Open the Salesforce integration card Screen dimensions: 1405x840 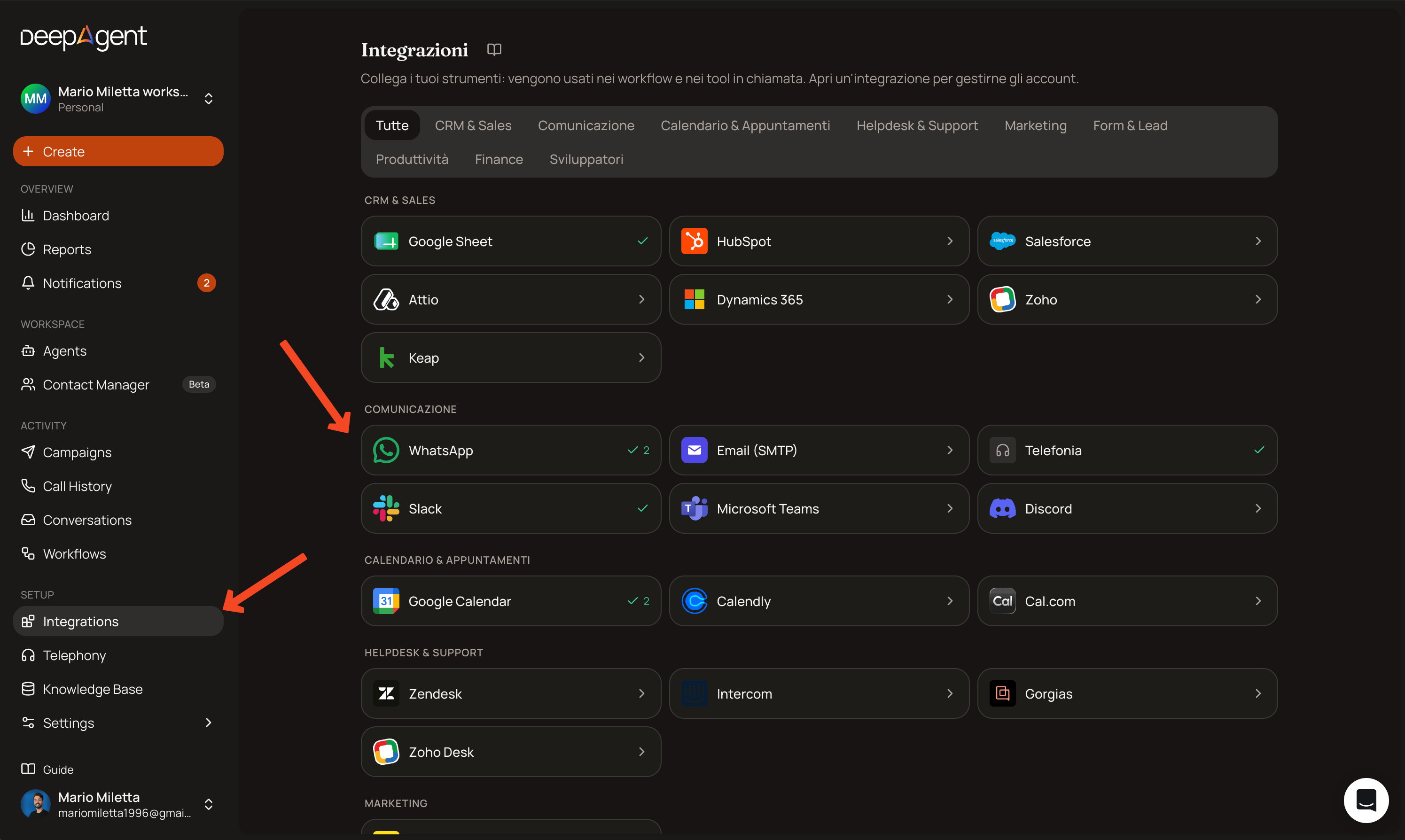pyautogui.click(x=1127, y=241)
